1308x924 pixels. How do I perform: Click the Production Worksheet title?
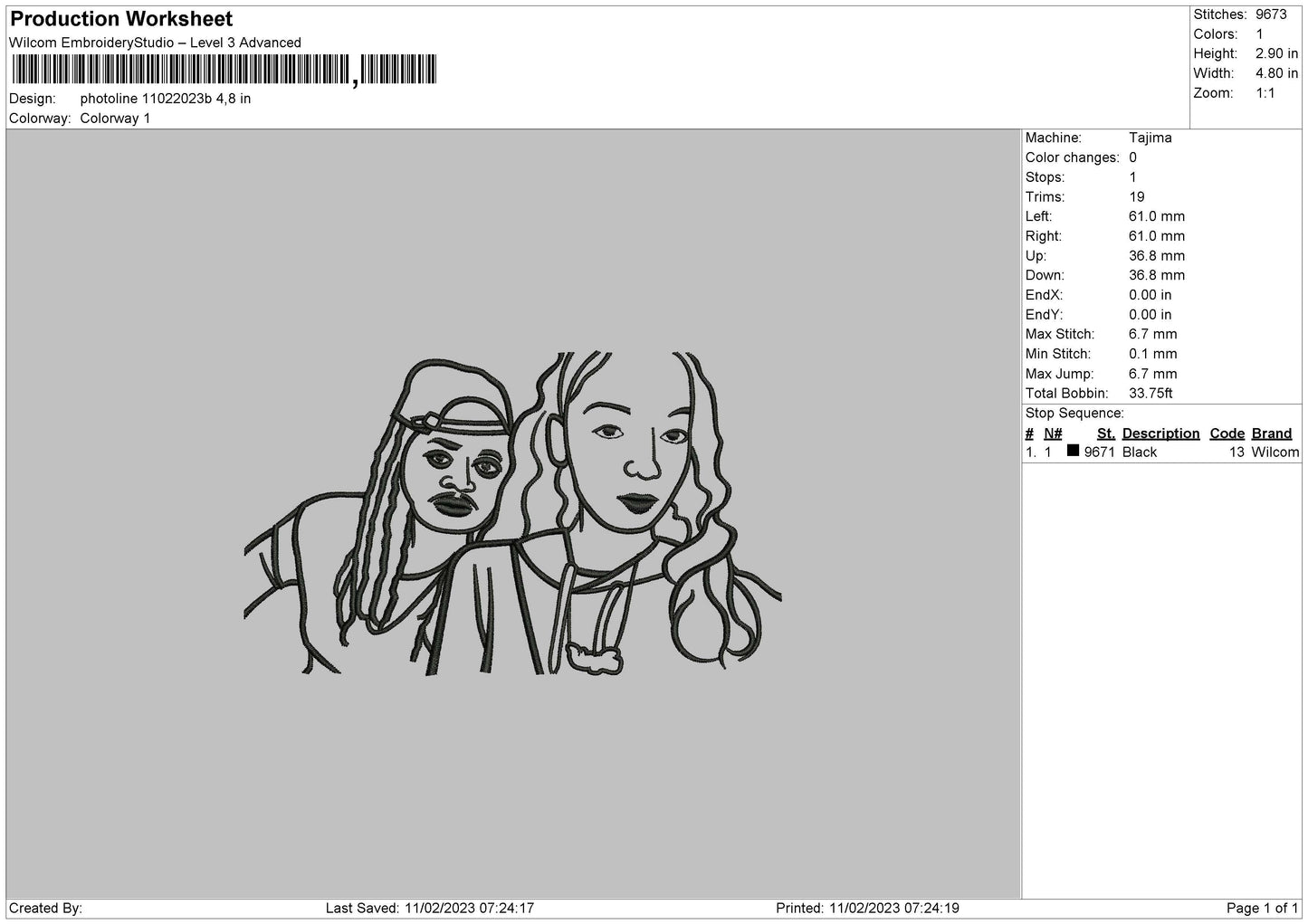point(121,19)
